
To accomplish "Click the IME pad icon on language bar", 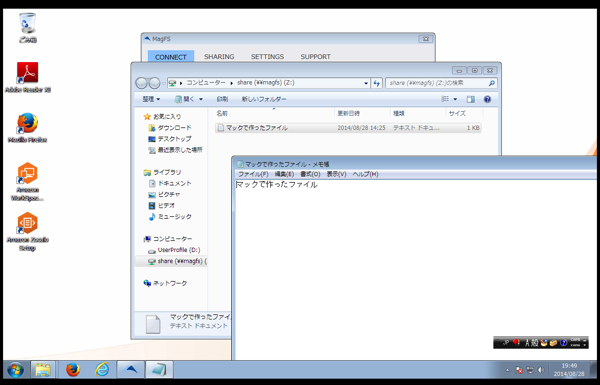I will click(x=544, y=343).
